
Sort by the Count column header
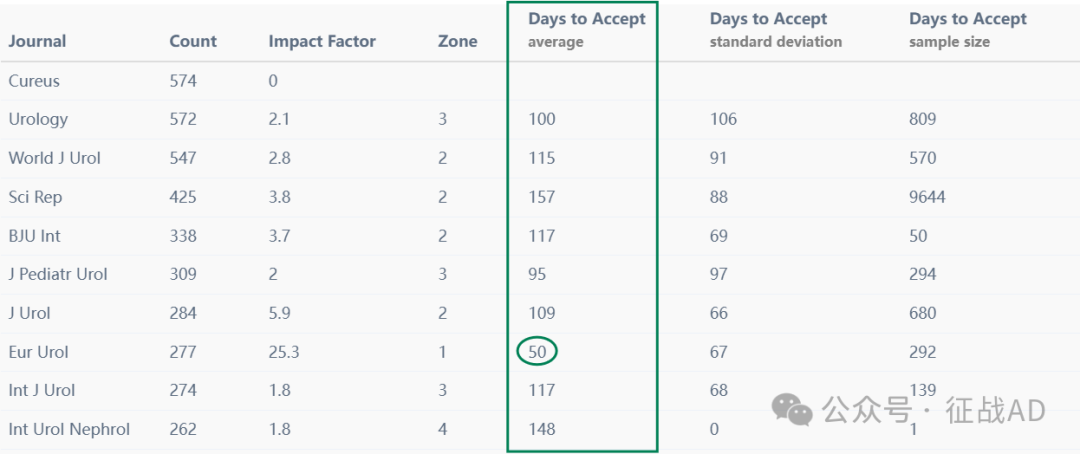[193, 41]
